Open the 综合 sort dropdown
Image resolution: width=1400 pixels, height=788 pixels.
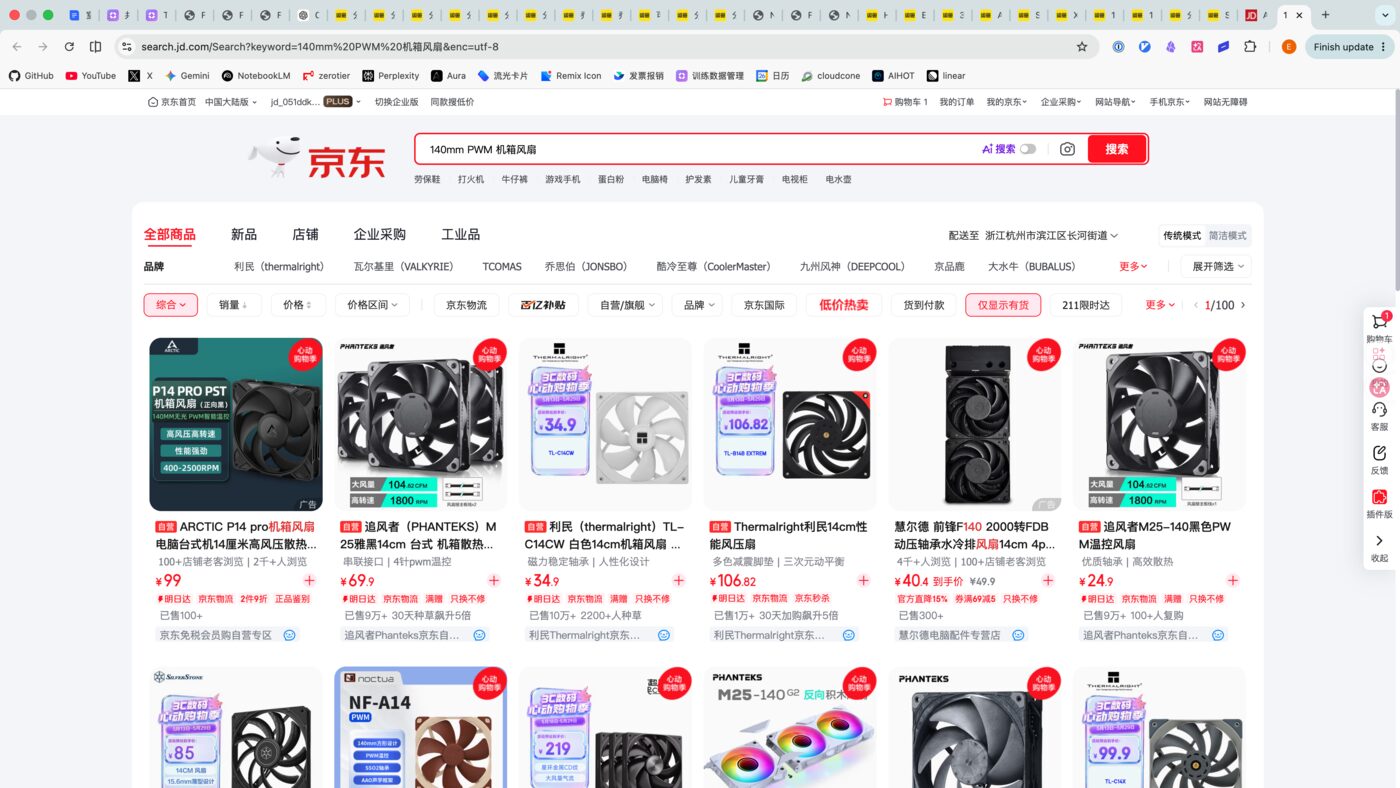171,305
